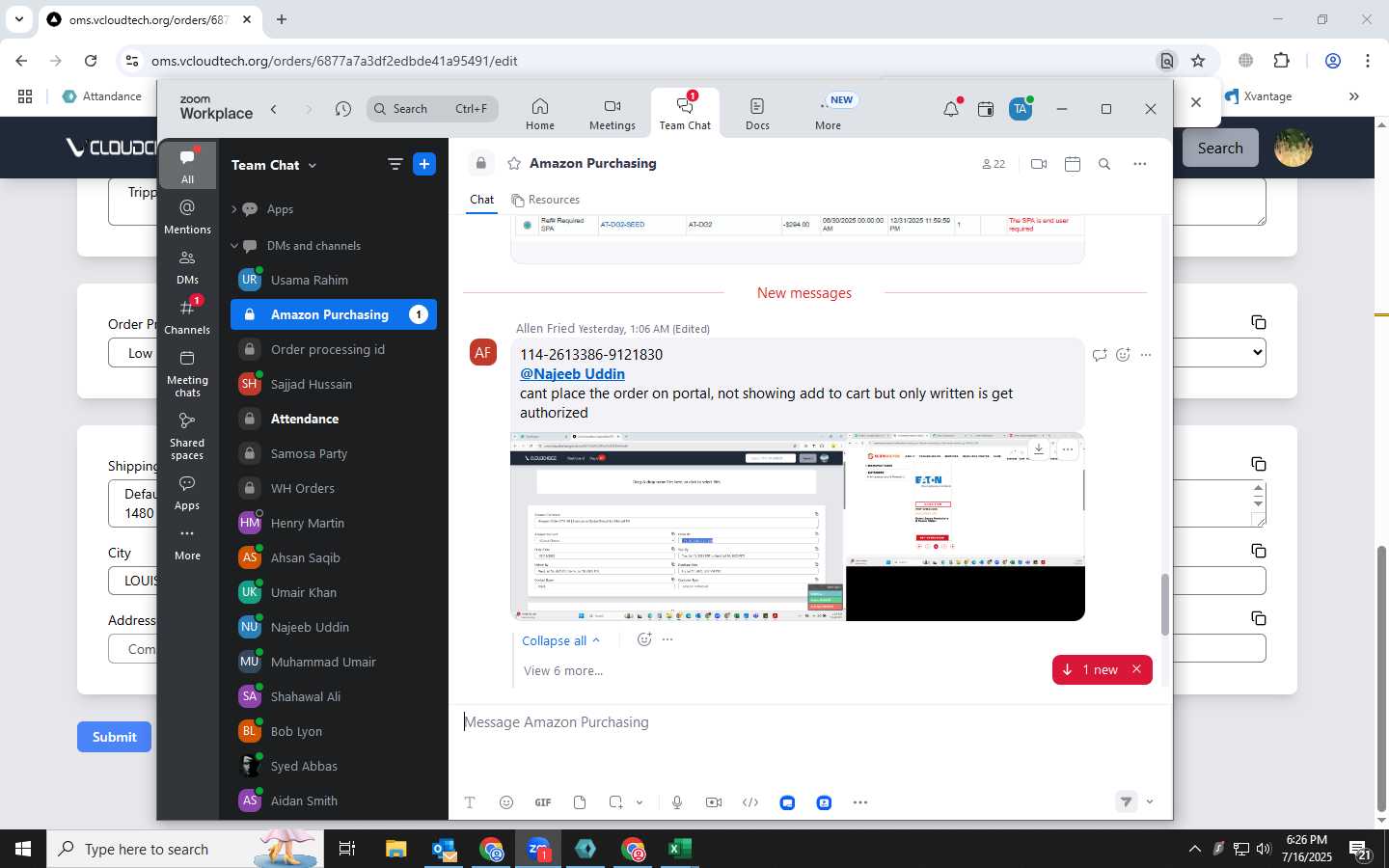The height and width of the screenshot is (868, 1389).
Task: Open More options in left sidebar
Action: pos(187,543)
